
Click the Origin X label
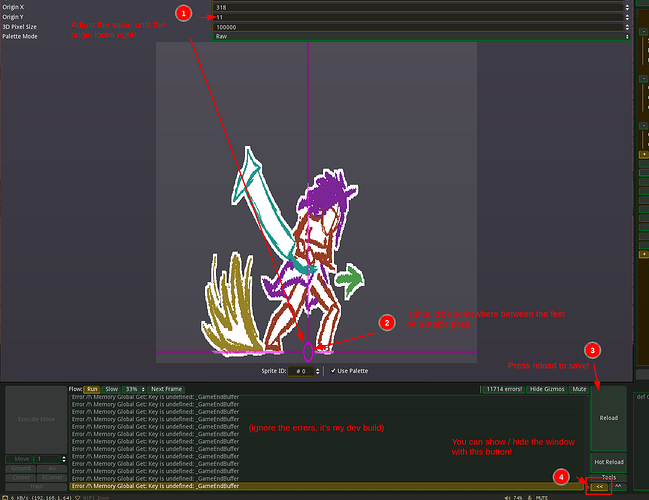click(x=13, y=7)
